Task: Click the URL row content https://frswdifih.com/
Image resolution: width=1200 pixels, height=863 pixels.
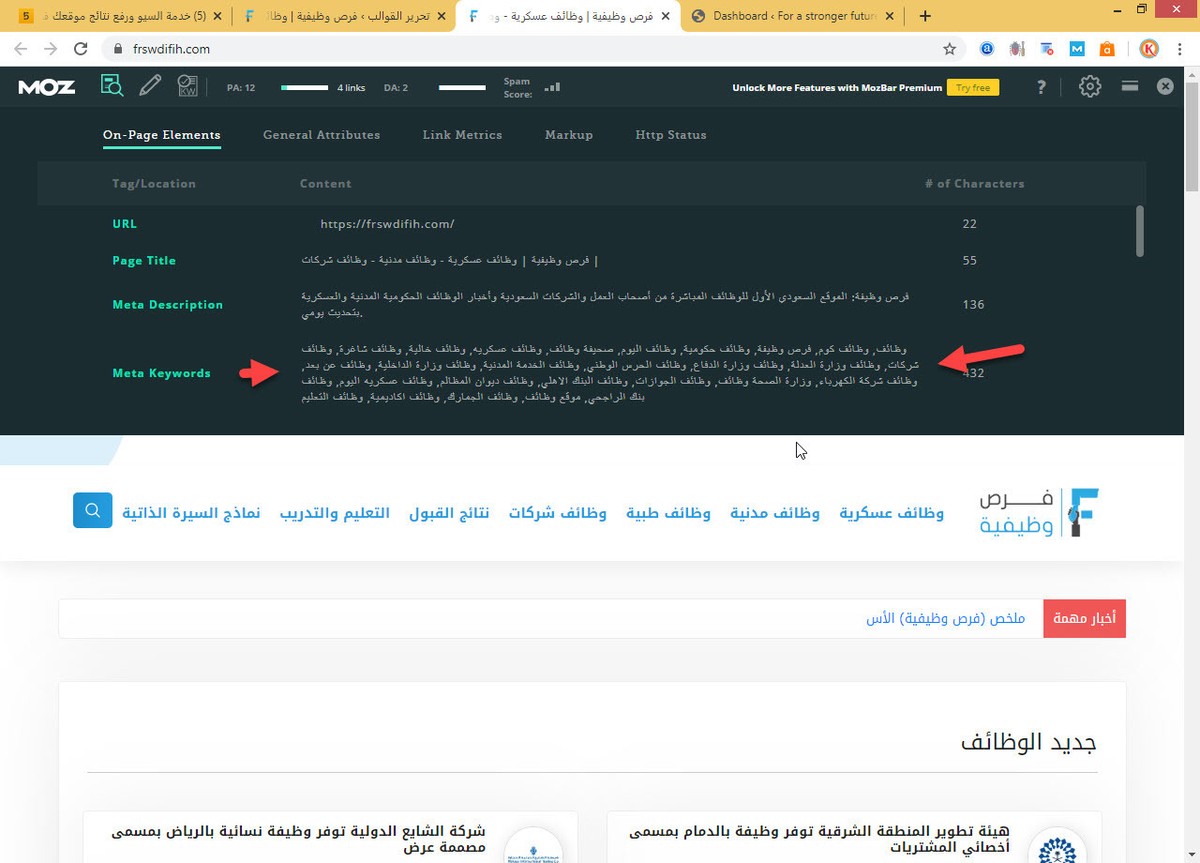Action: [387, 224]
